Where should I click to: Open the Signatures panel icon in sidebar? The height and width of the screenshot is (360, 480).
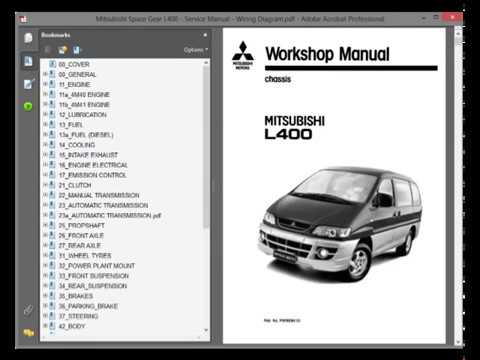tap(29, 84)
